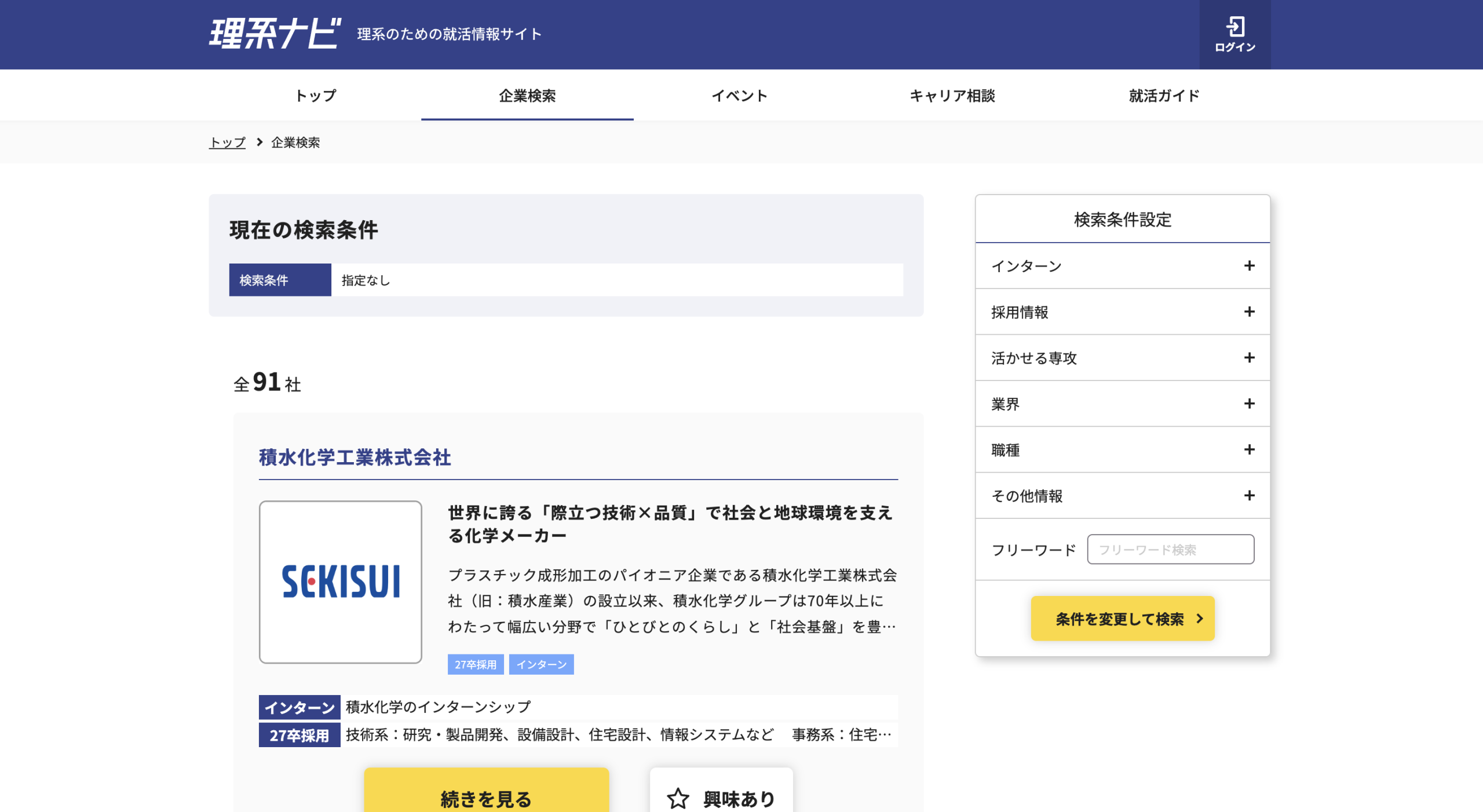Screen dimensions: 1483x812
Task: Click the フリーワード検索 input field
Action: (1170, 549)
